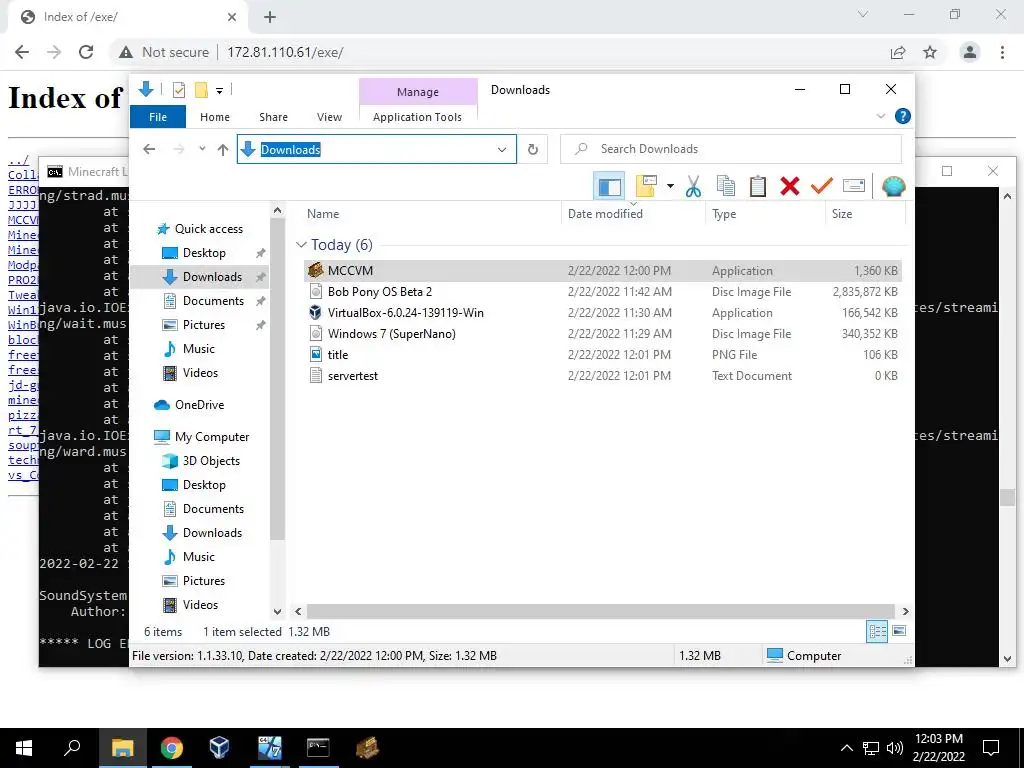Select the MCCVM application file
This screenshot has width=1024, height=768.
click(x=603, y=270)
